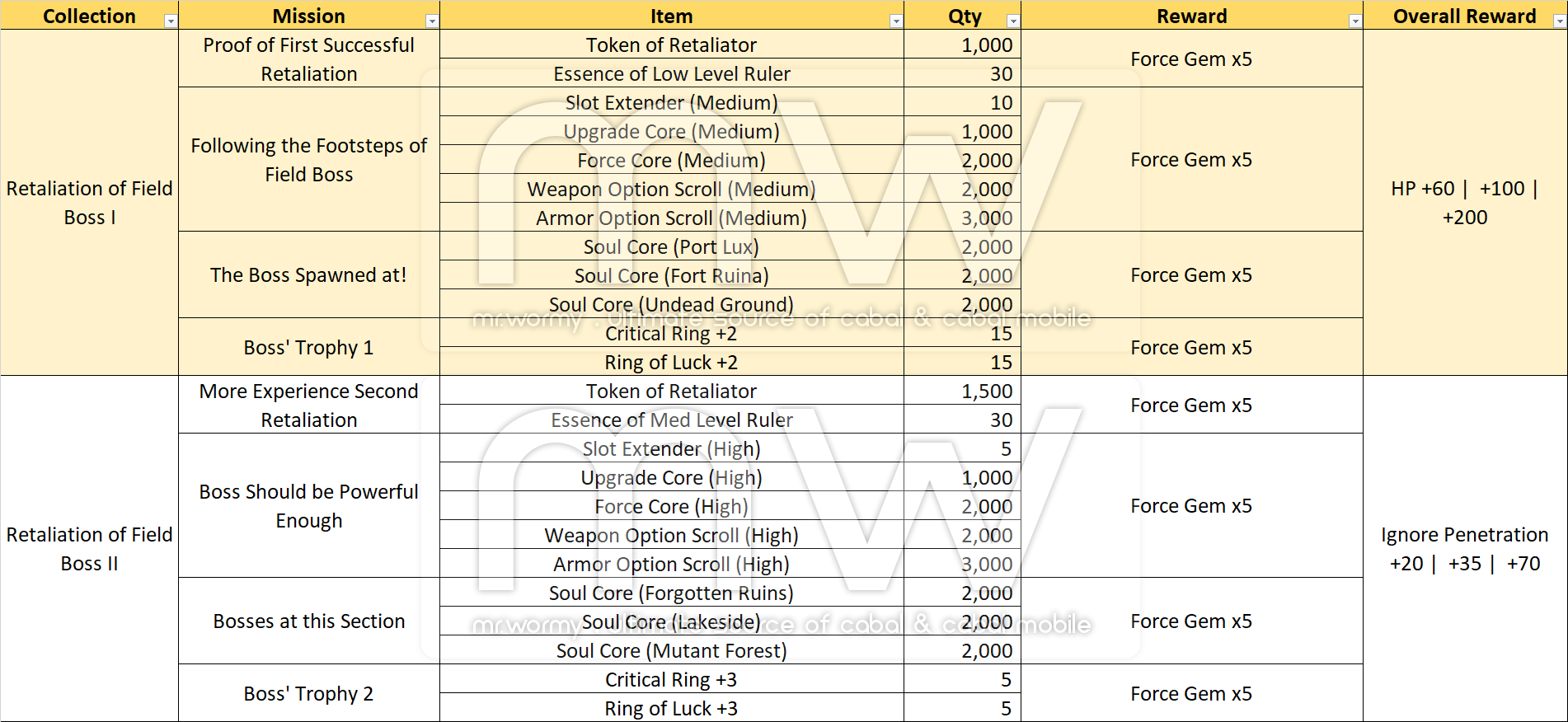
Task: Select the Boss' Trophy 2 mission cell
Action: (x=308, y=694)
